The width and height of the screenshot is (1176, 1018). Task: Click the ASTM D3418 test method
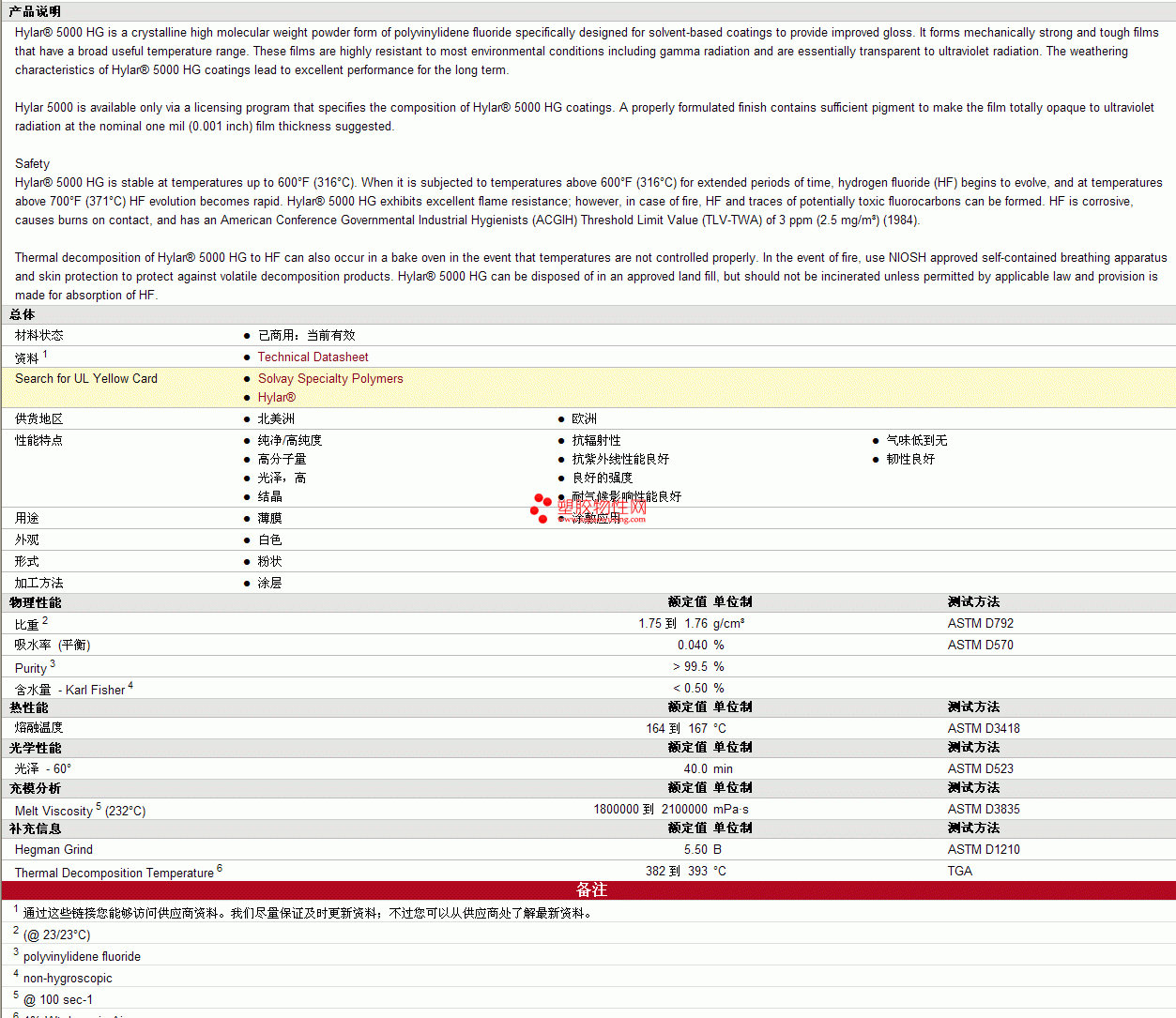pyautogui.click(x=984, y=728)
